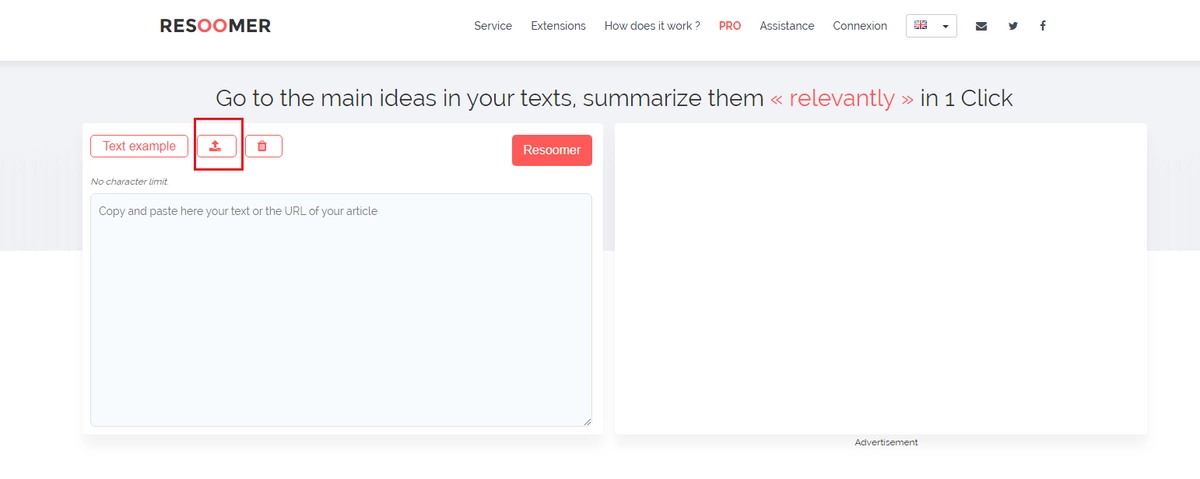Click the No character limit note
The height and width of the screenshot is (479, 1200).
(129, 182)
